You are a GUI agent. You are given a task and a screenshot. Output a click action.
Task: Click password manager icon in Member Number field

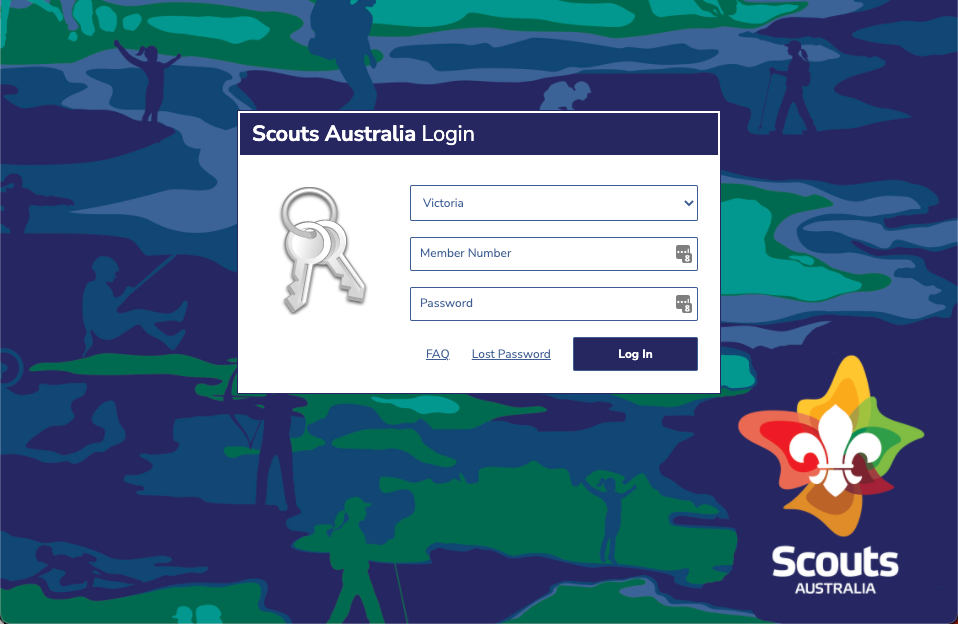click(x=683, y=254)
